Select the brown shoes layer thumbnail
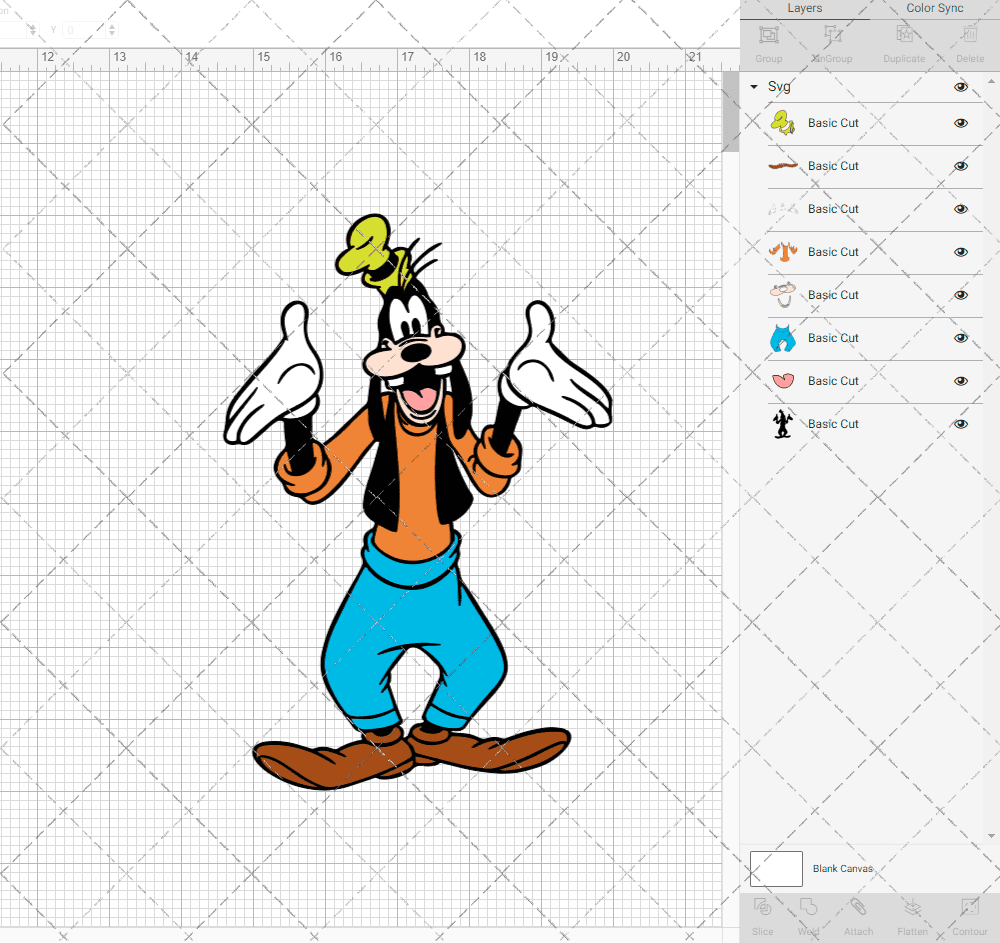Screen dimensions: 1000x943 coord(783,166)
